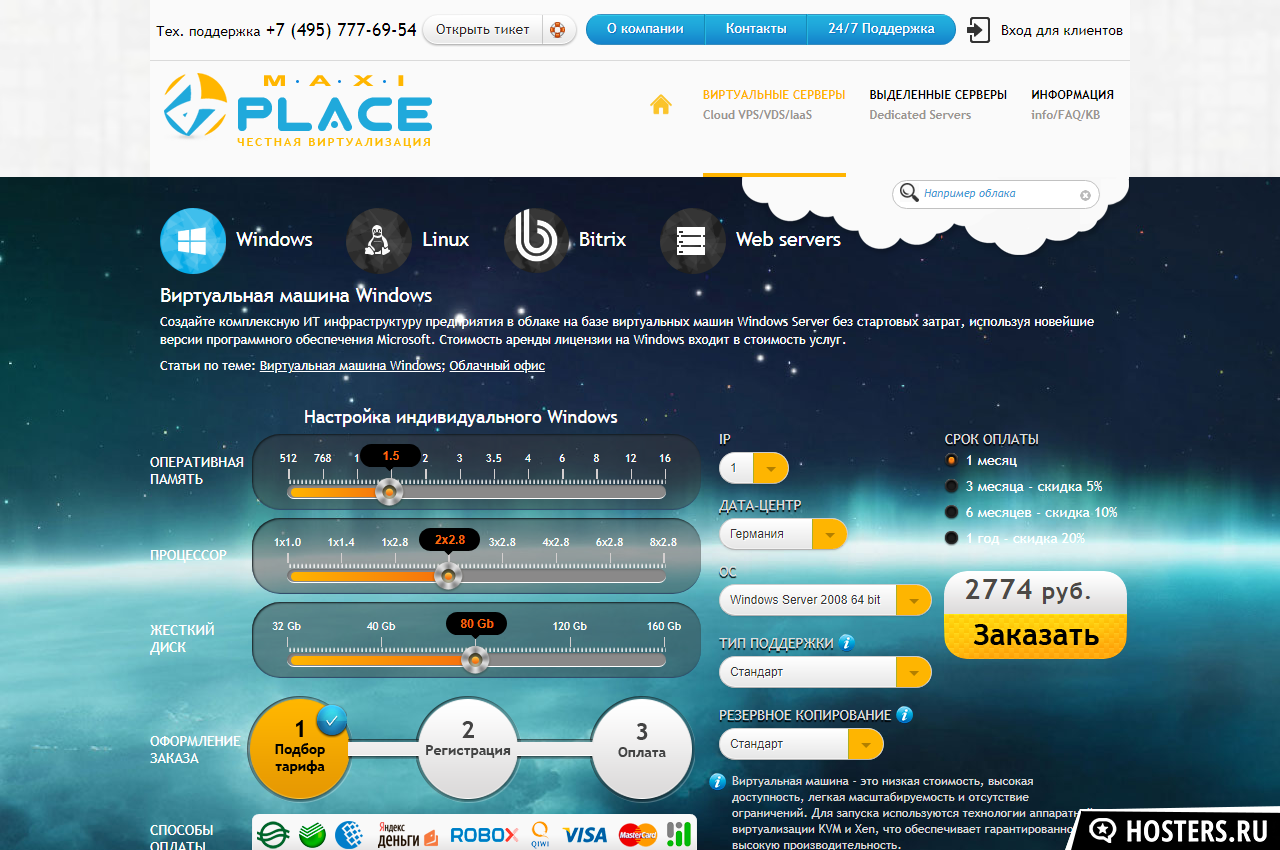Click the 160 Gb disk scale label
This screenshot has height=850, width=1280.
tap(664, 626)
